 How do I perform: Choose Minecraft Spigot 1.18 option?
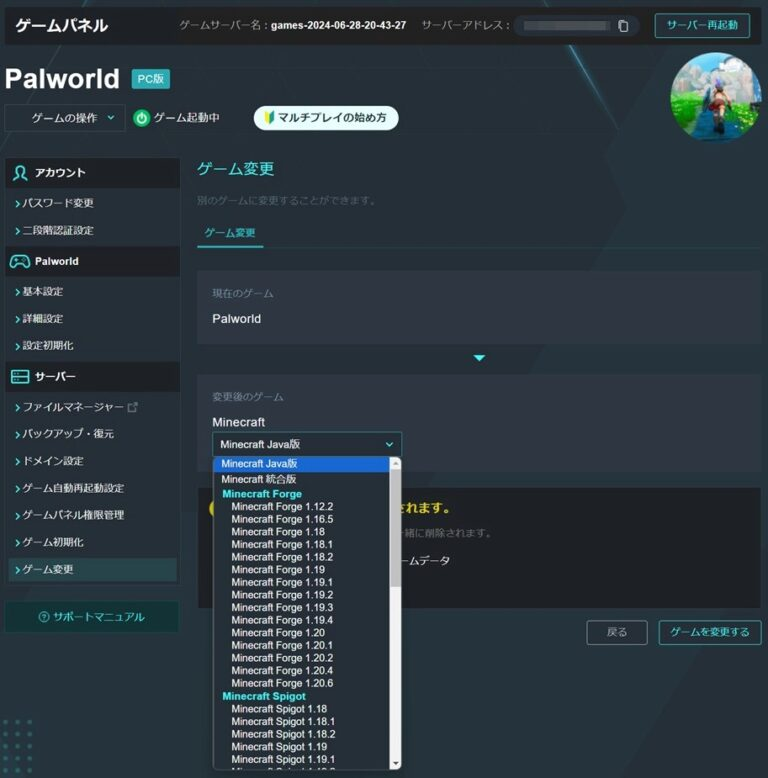pyautogui.click(x=301, y=709)
